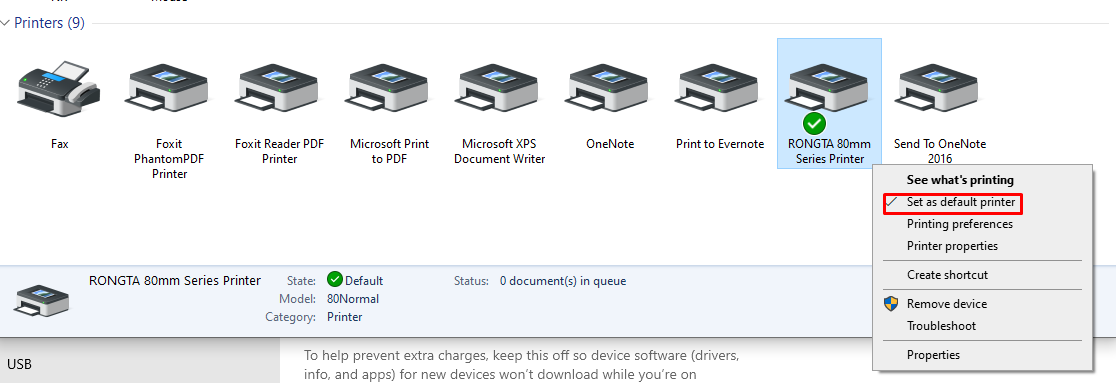Select the OneNote printer icon
This screenshot has width=1116, height=383.
tap(609, 89)
